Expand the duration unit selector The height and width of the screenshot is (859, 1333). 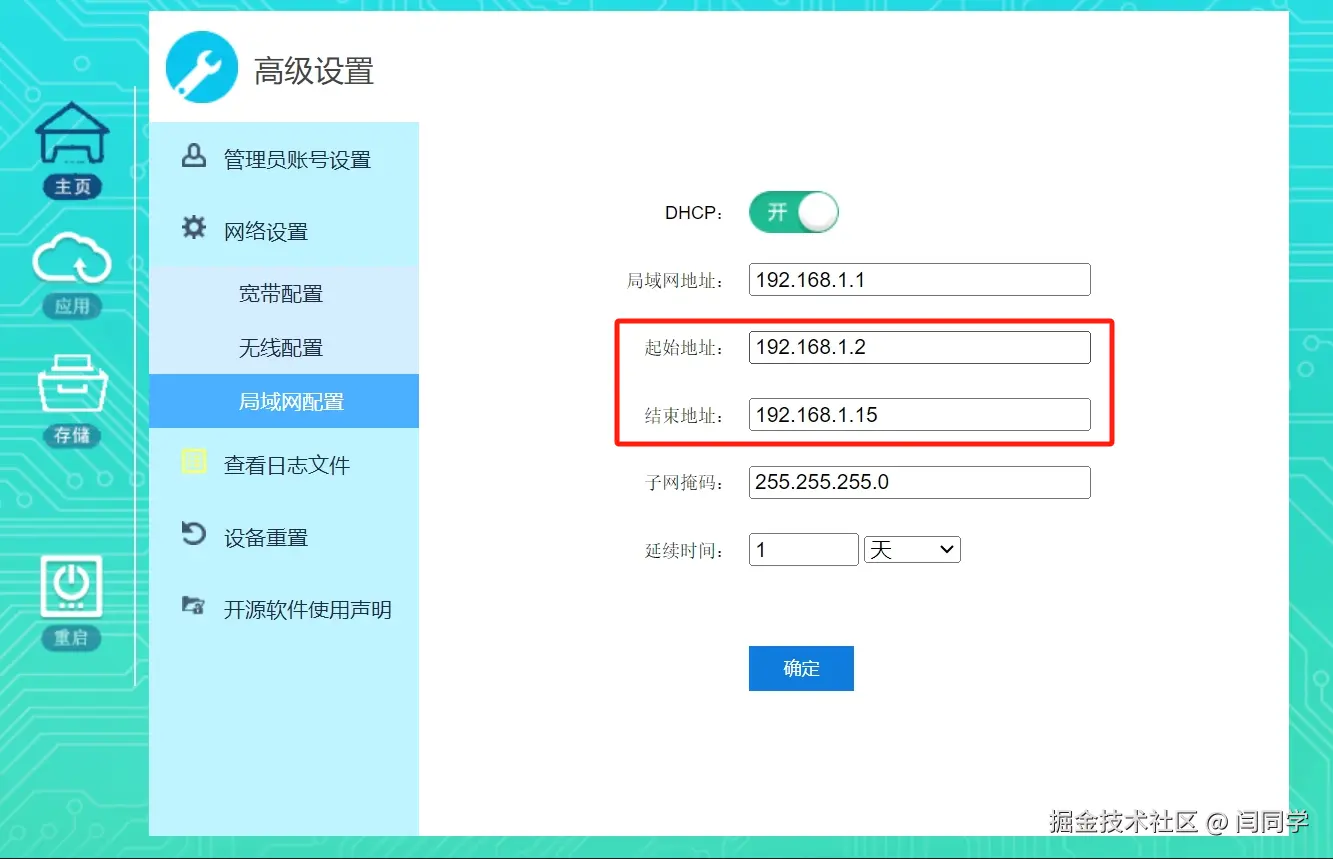pyautogui.click(x=911, y=549)
